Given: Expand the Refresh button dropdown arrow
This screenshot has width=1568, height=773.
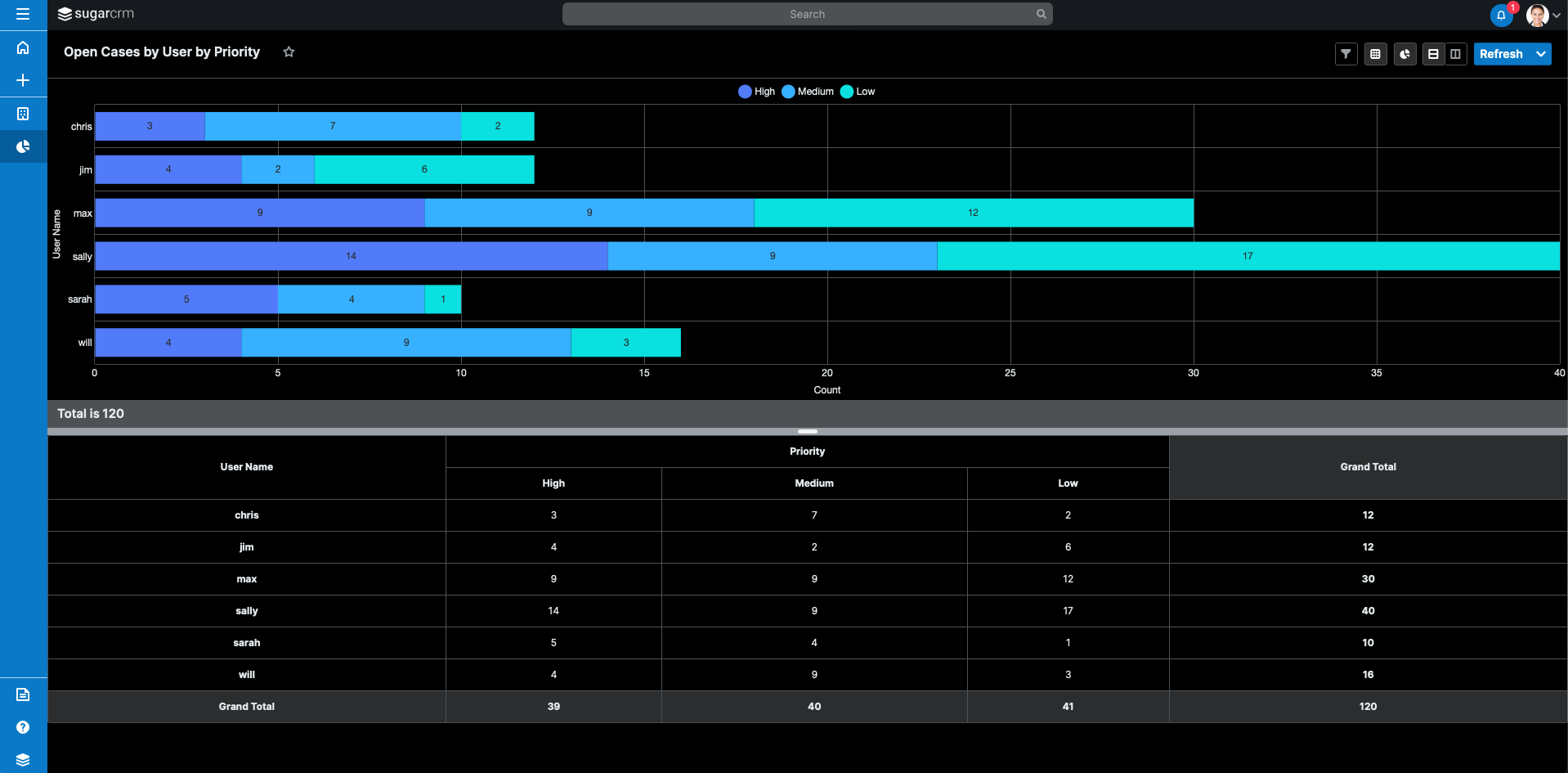Looking at the screenshot, I should (1541, 54).
